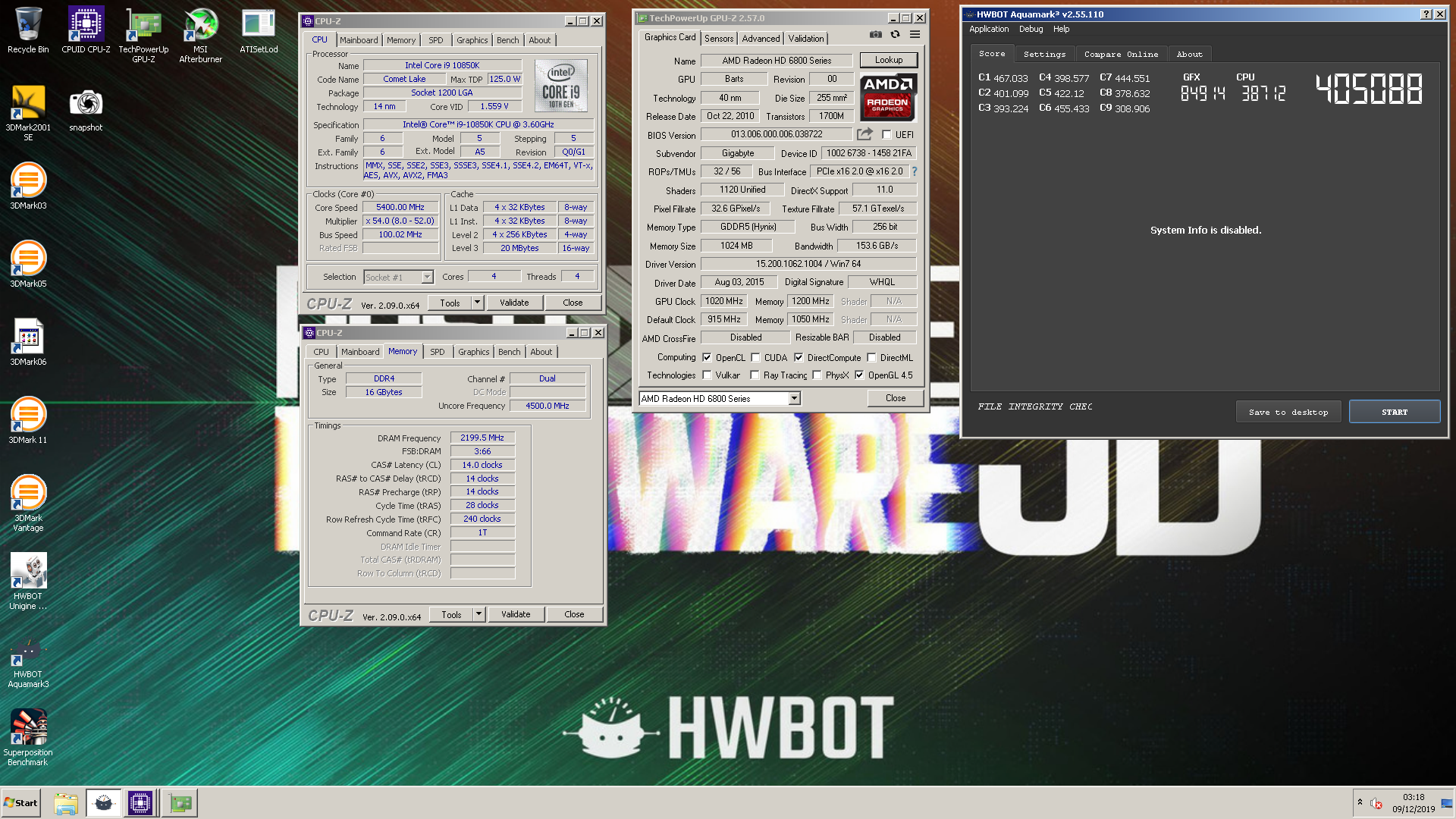Select the 3DMark06 desktop shortcut
The height and width of the screenshot is (819, 1456).
coord(28,343)
